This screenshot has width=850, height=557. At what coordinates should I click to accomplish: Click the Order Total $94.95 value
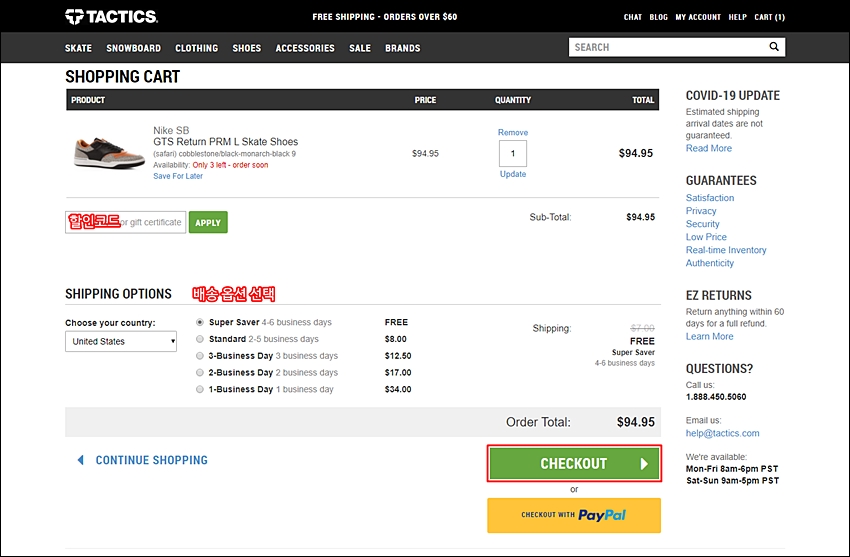click(636, 422)
